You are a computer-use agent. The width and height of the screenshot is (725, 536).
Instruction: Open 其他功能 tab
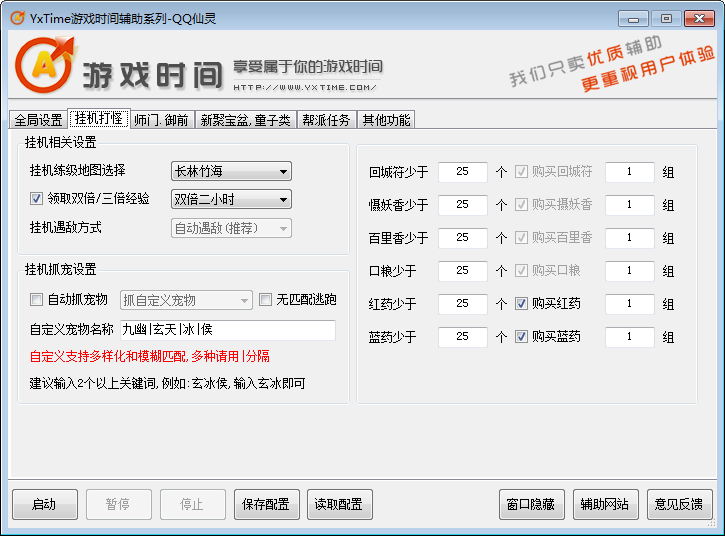click(x=386, y=120)
